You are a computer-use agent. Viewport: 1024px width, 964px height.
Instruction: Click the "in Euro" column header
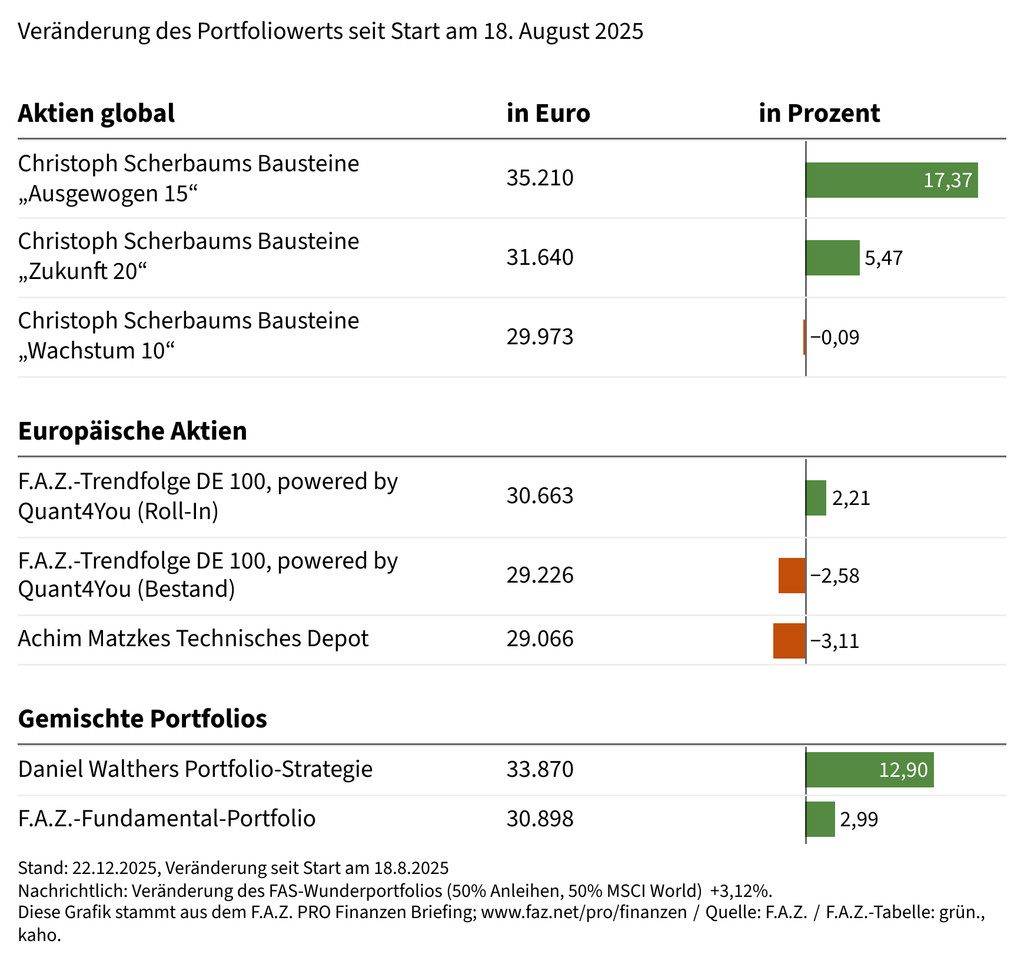(548, 113)
